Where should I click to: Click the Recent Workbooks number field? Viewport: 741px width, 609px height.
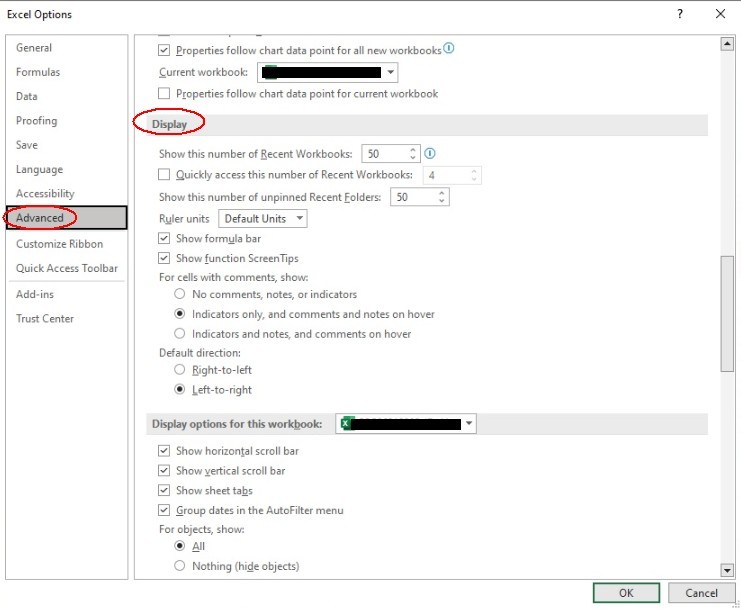(386, 154)
